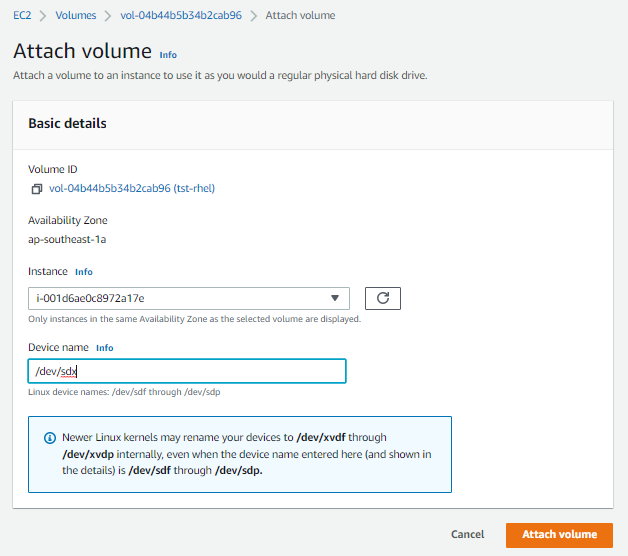Click the breadcrumb chevron after Volumes

coord(108,16)
